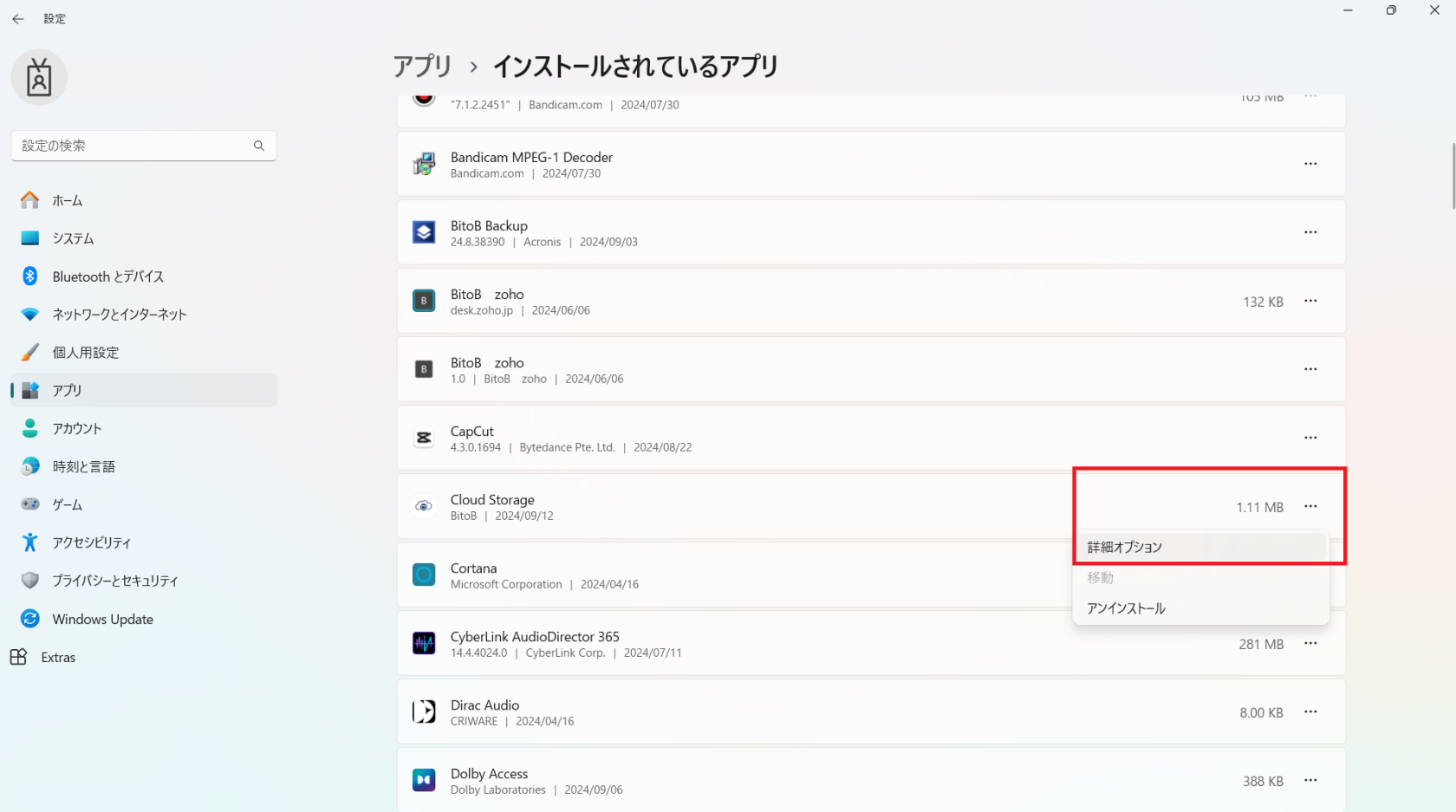
Task: Click the CapCut app icon
Action: 424,438
